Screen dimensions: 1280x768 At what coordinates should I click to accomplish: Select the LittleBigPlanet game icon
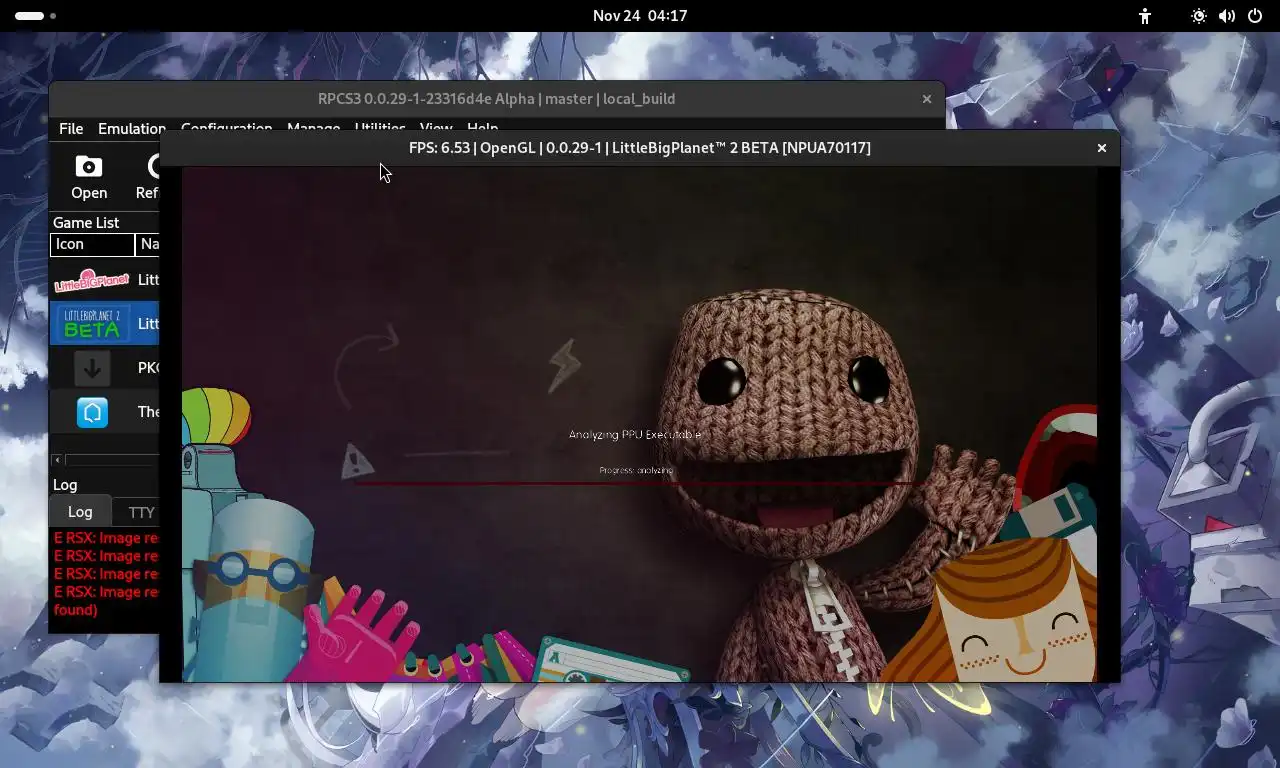(x=91, y=280)
